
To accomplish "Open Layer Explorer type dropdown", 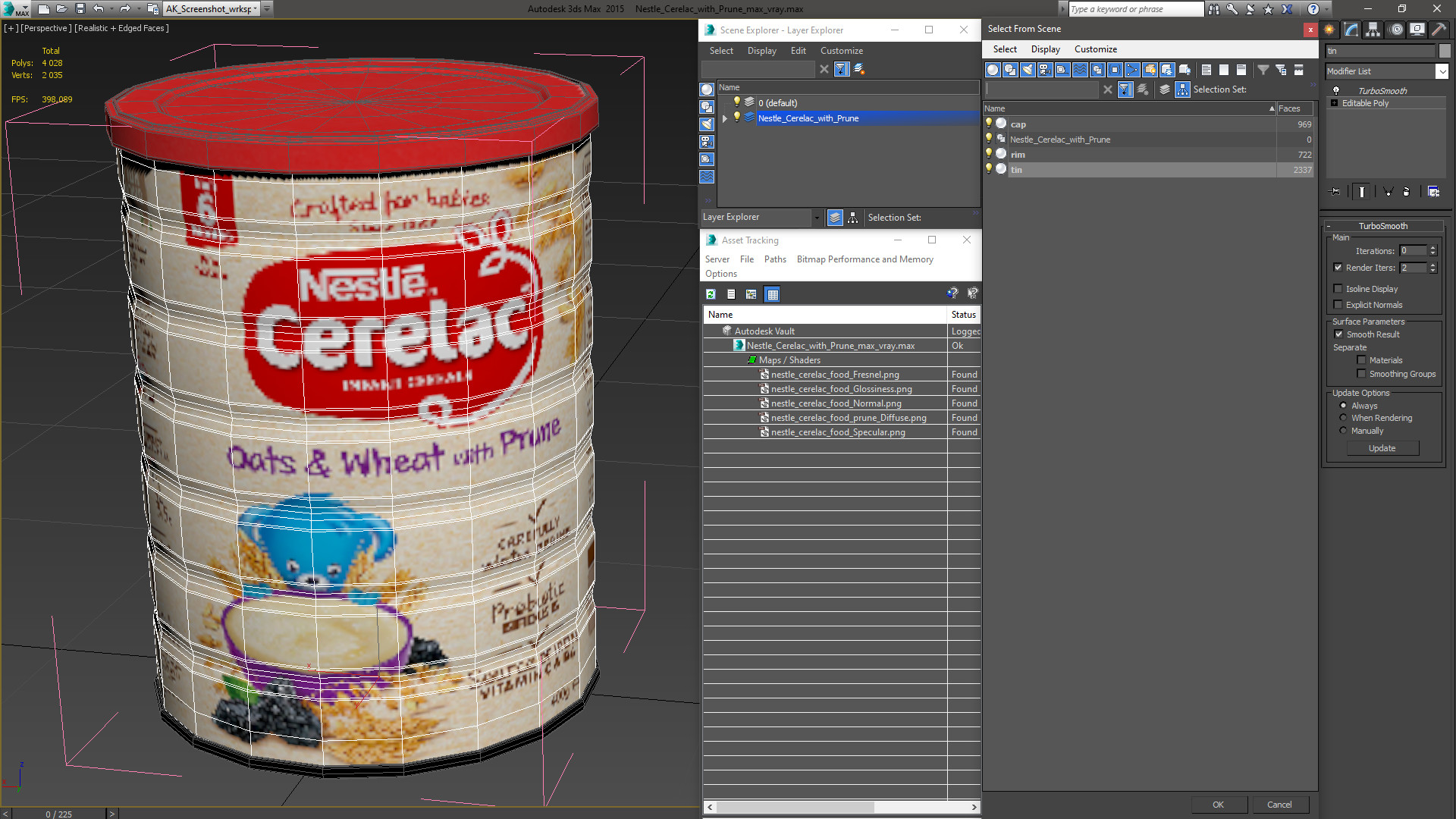I will tap(817, 218).
